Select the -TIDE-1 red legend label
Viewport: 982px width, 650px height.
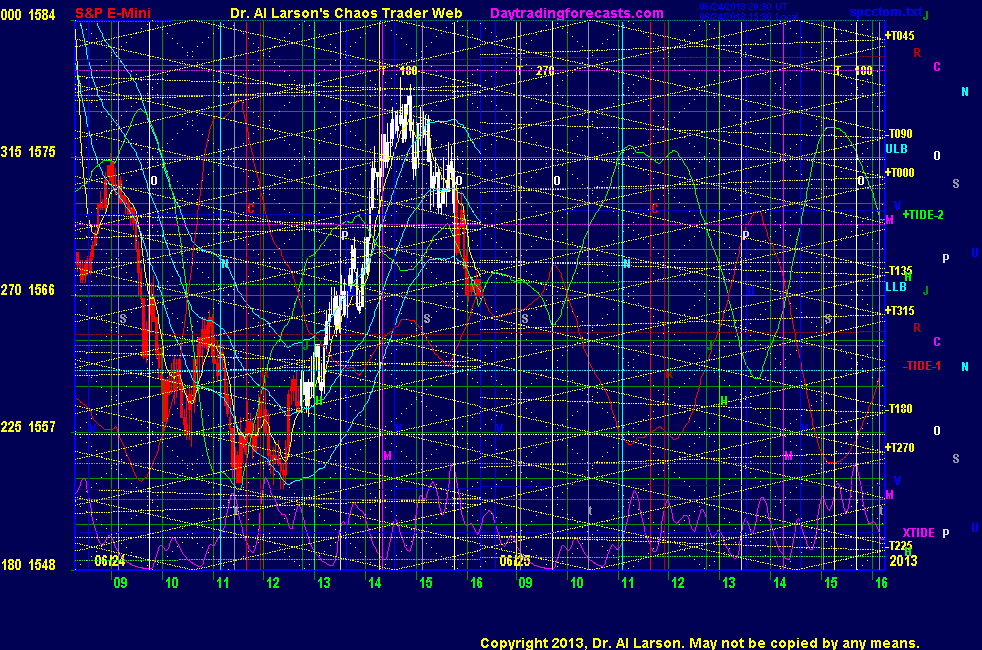point(922,366)
